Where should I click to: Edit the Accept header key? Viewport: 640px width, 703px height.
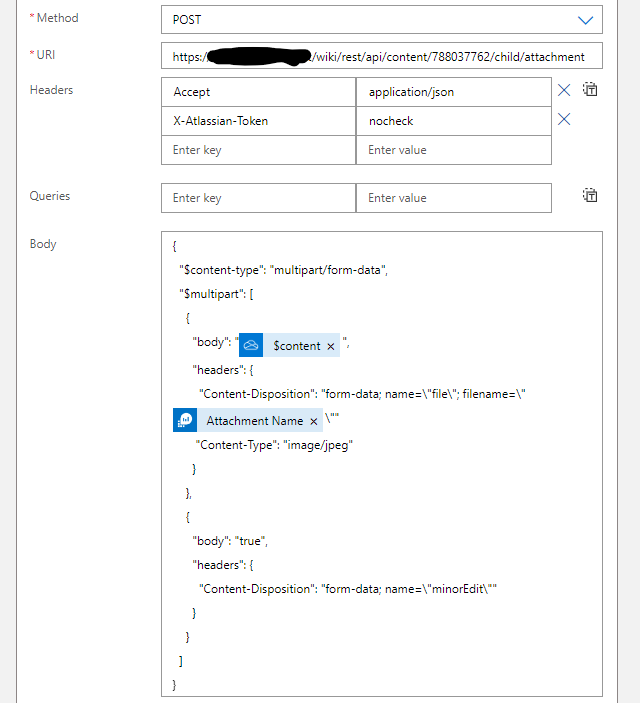pos(258,92)
